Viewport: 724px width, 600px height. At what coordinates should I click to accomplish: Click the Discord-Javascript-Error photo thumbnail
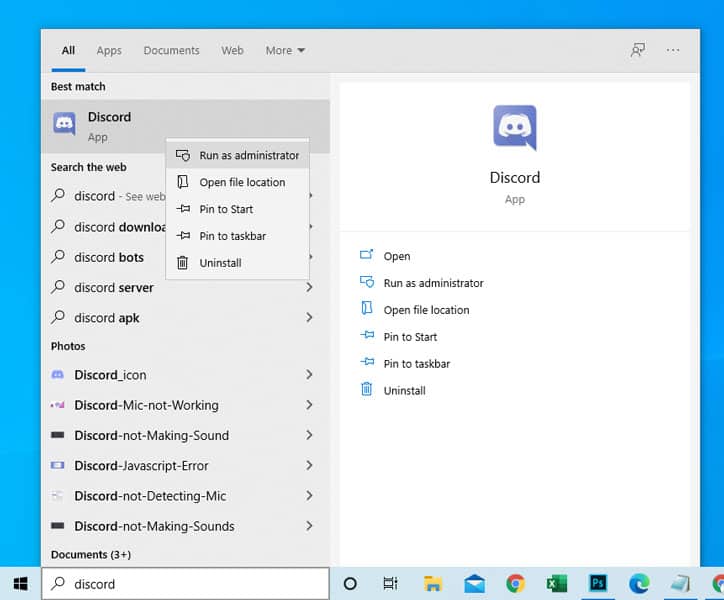pos(57,465)
